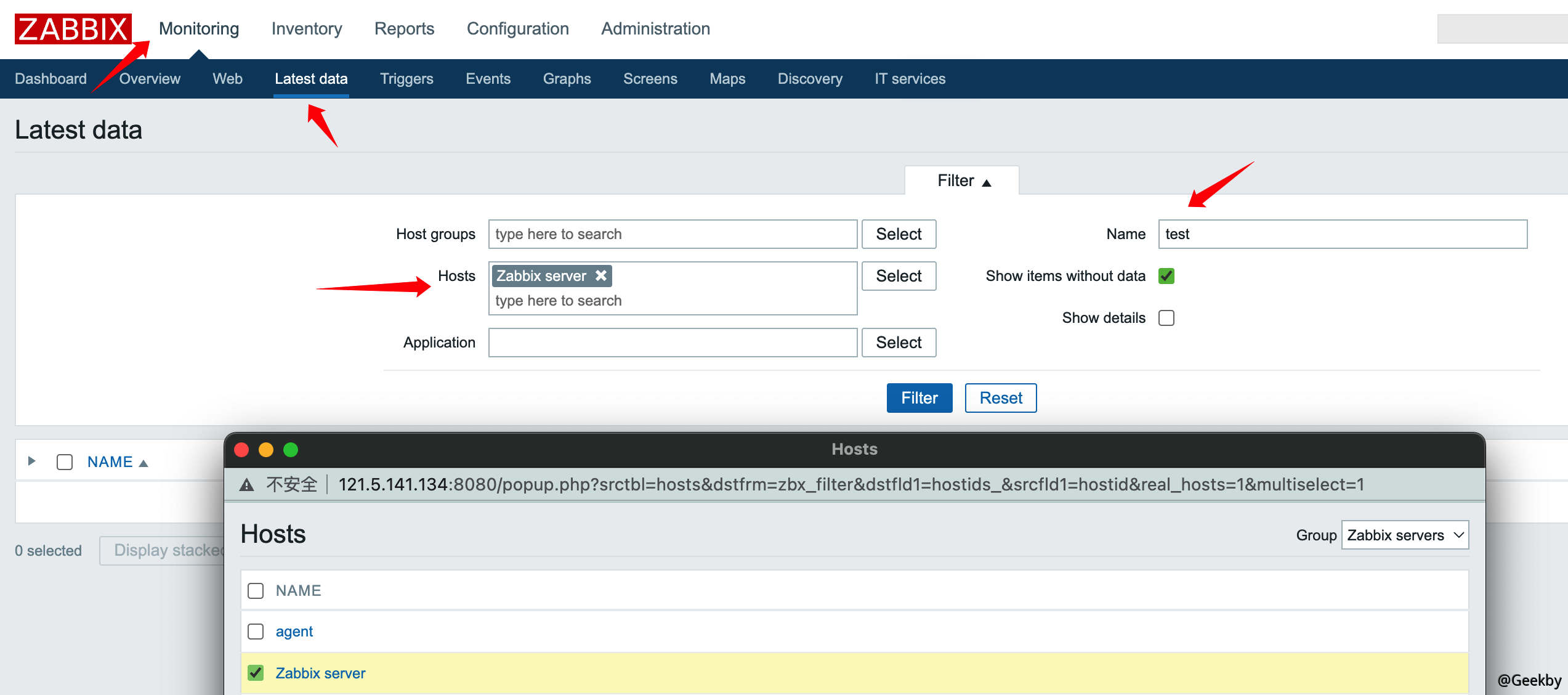The height and width of the screenshot is (695, 1568).
Task: Click the ZABBIX logo
Action: 73,28
